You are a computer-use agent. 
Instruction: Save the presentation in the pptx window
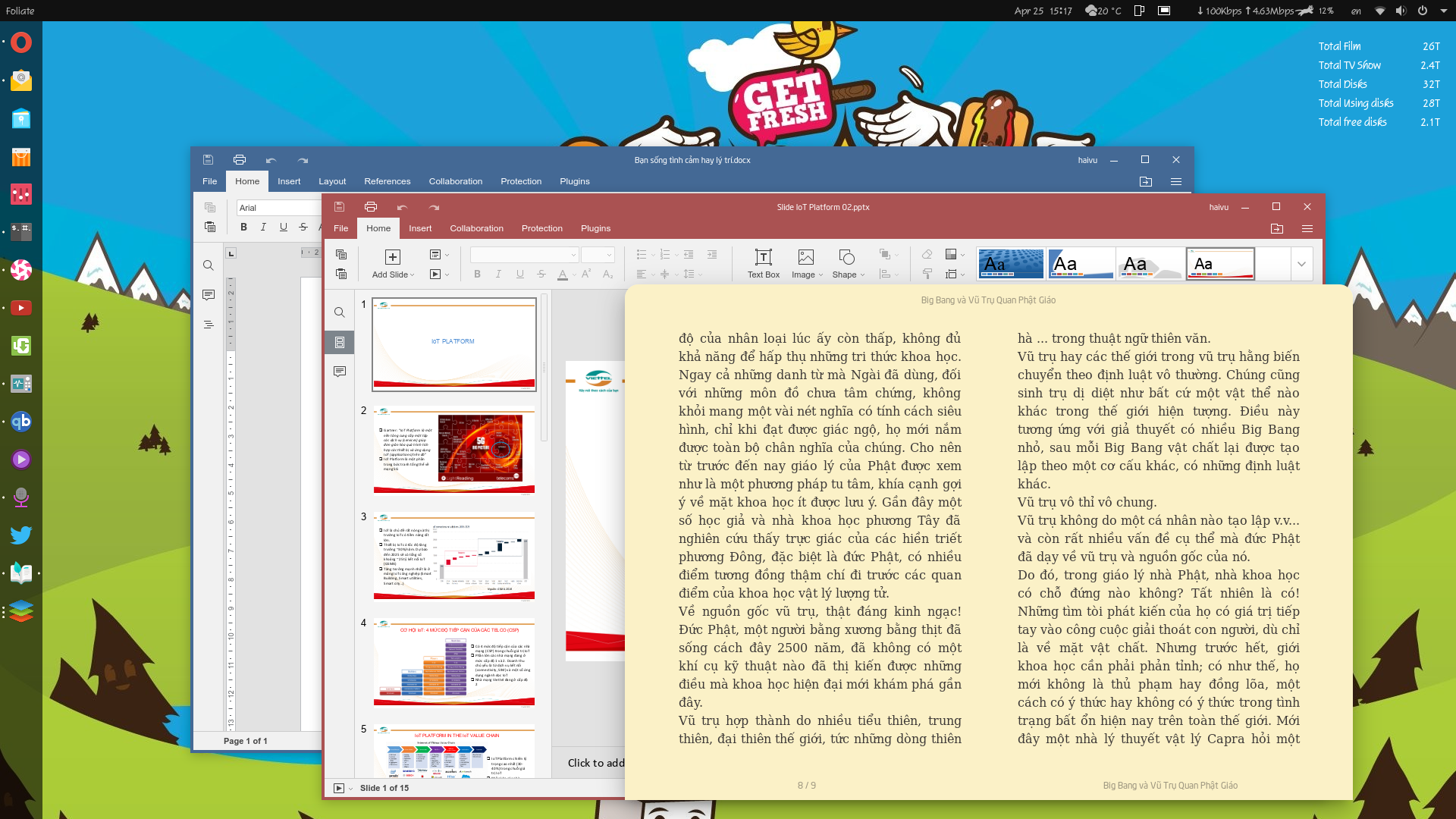[339, 207]
